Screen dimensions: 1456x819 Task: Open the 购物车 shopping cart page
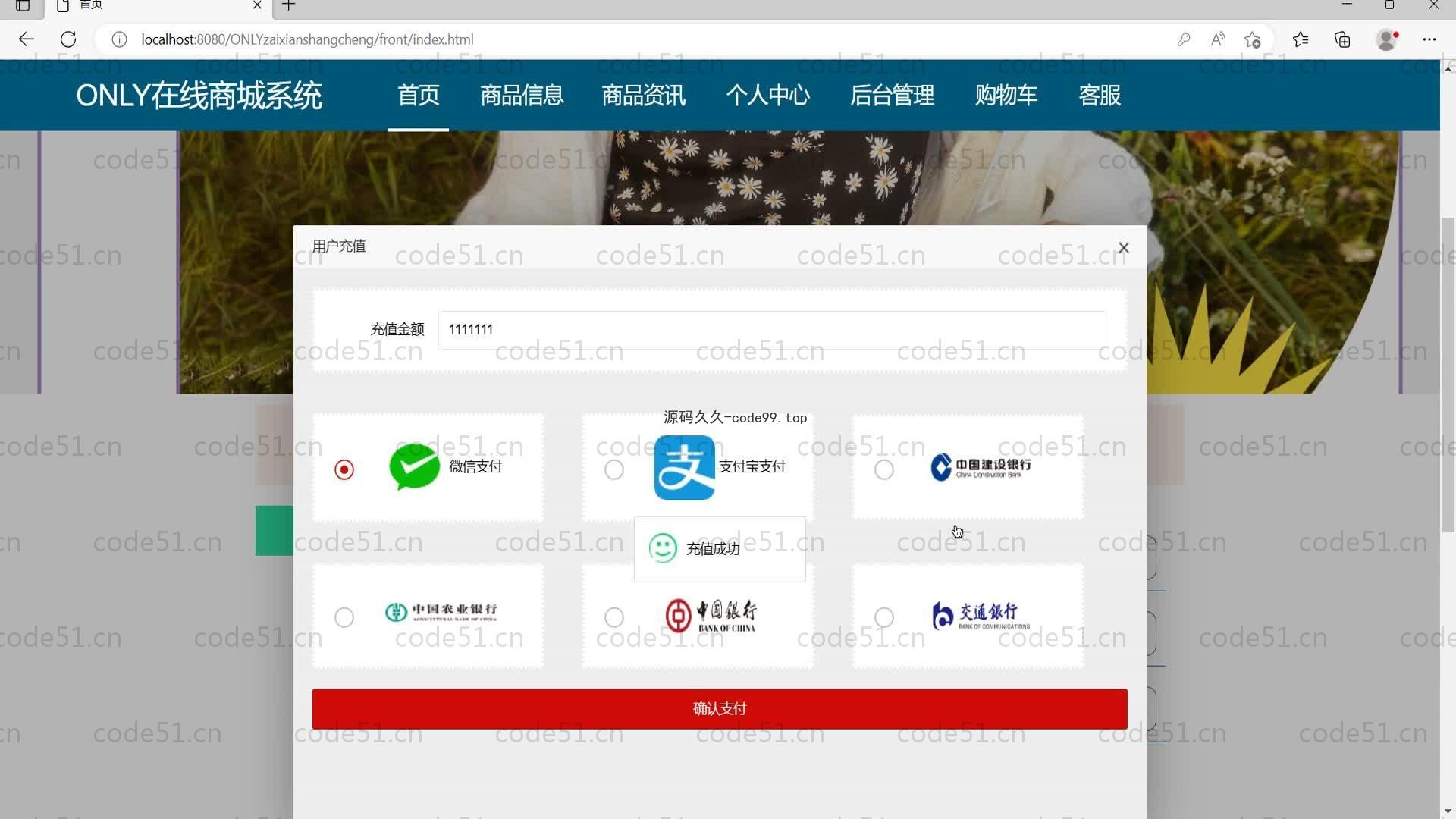coord(1006,96)
